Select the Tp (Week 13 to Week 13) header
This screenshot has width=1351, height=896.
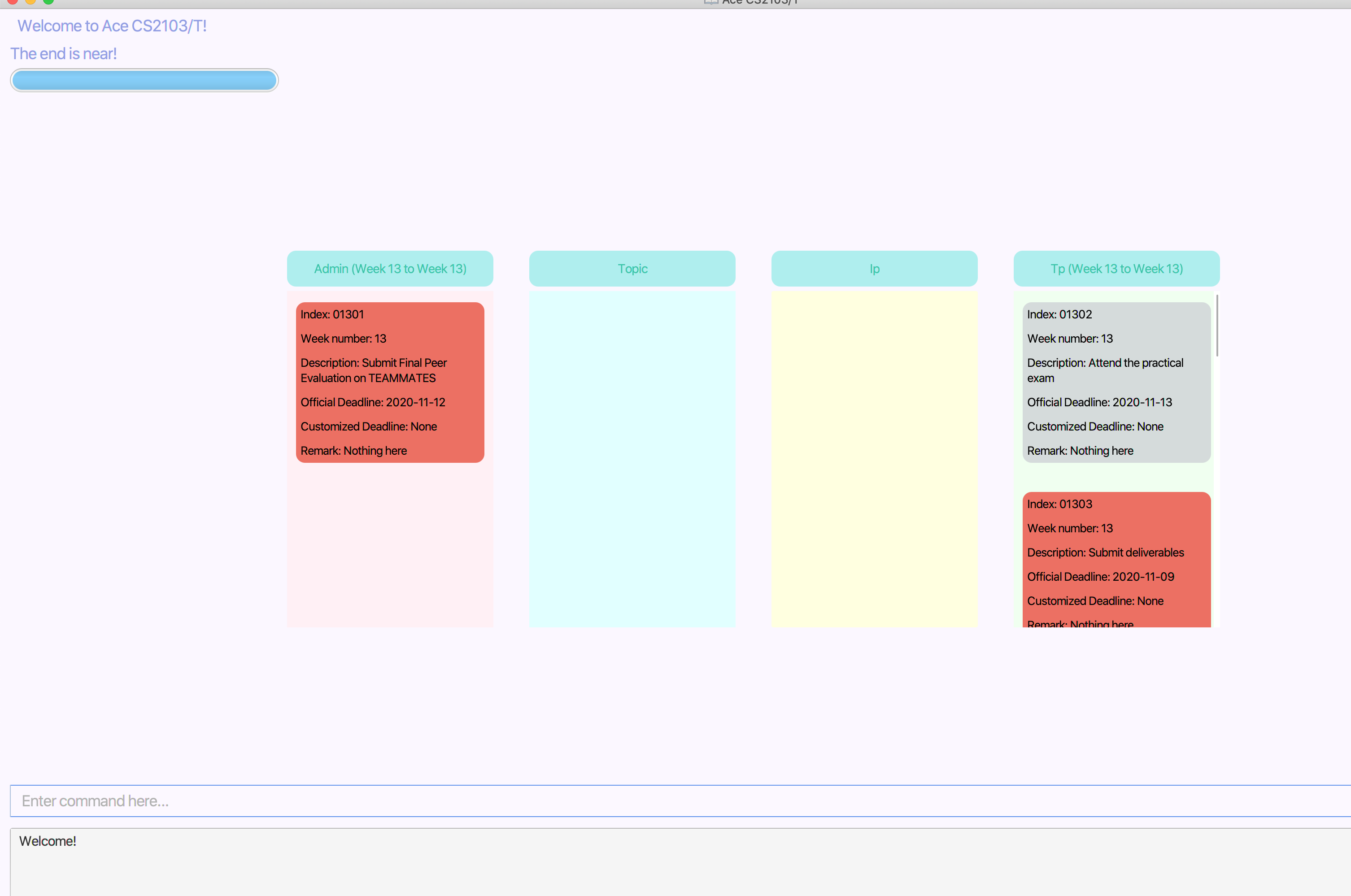(x=1116, y=269)
